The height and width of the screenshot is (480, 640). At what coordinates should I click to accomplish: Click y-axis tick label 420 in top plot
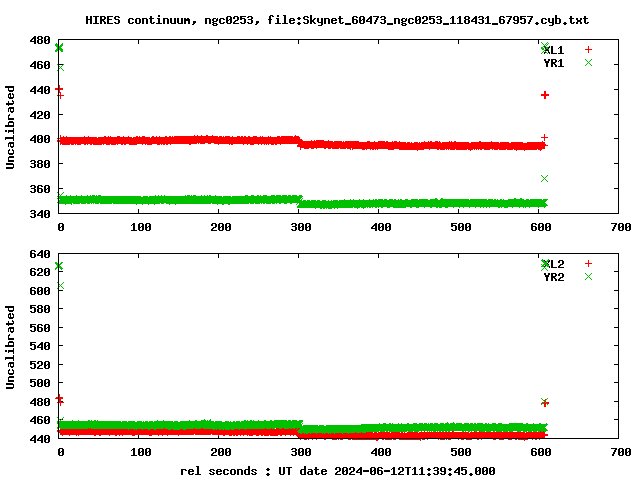[40, 115]
